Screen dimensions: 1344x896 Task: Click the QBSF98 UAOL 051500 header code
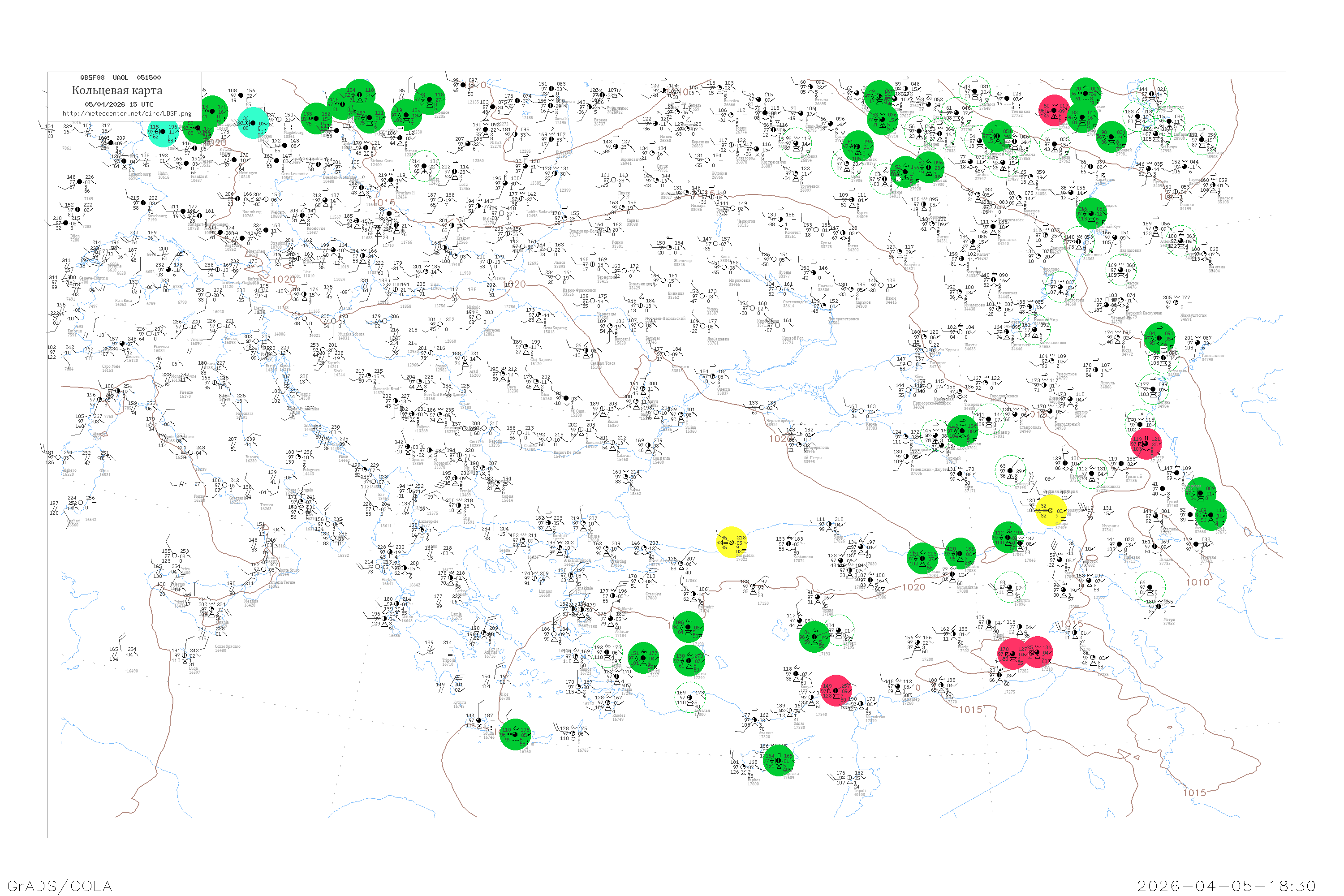121,78
